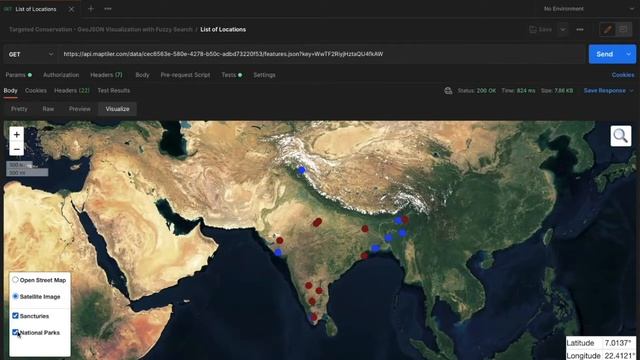Switch to Pretty response view
This screenshot has width=640, height=360.
19,109
